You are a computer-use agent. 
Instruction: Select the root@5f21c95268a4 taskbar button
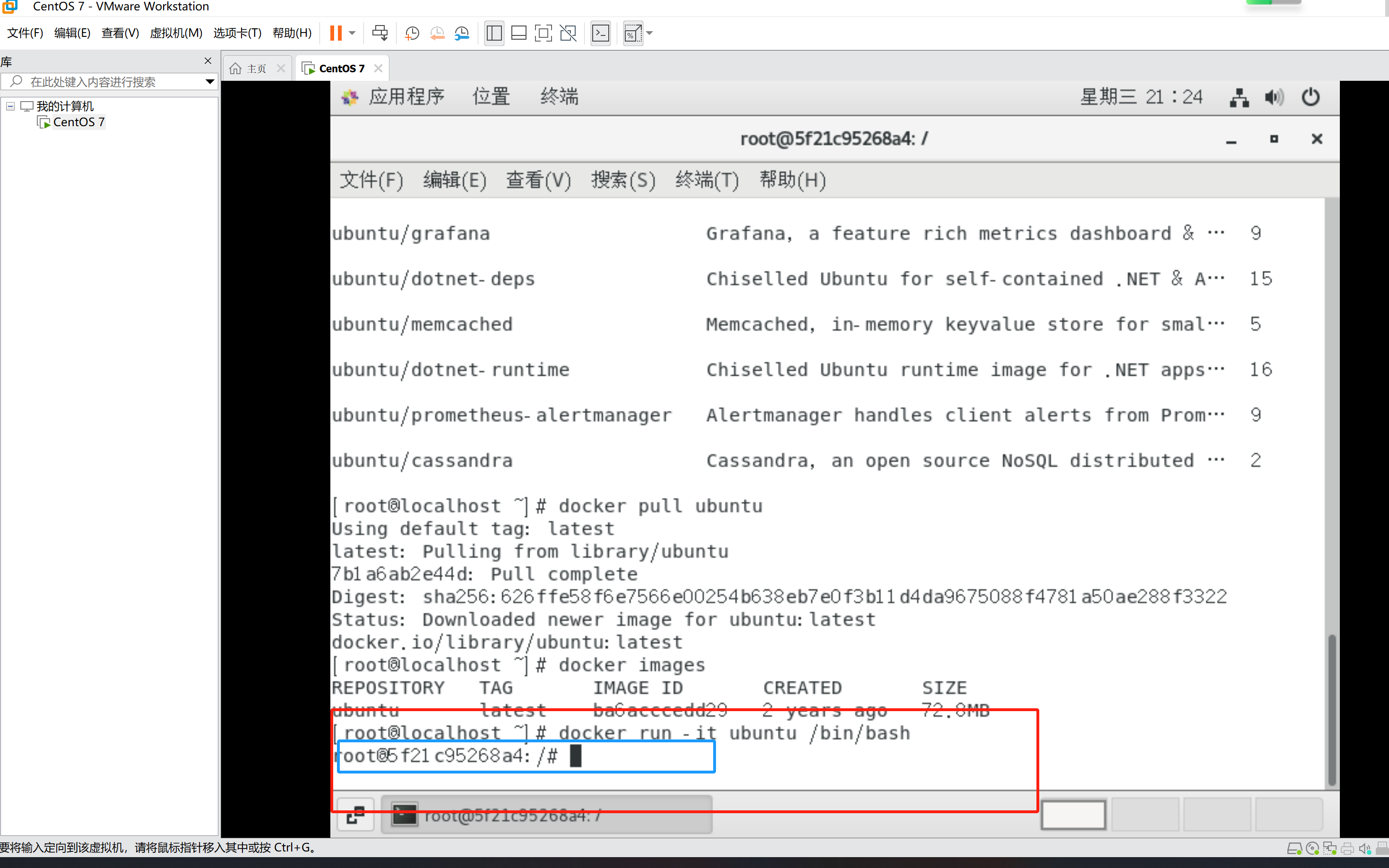pos(547,814)
